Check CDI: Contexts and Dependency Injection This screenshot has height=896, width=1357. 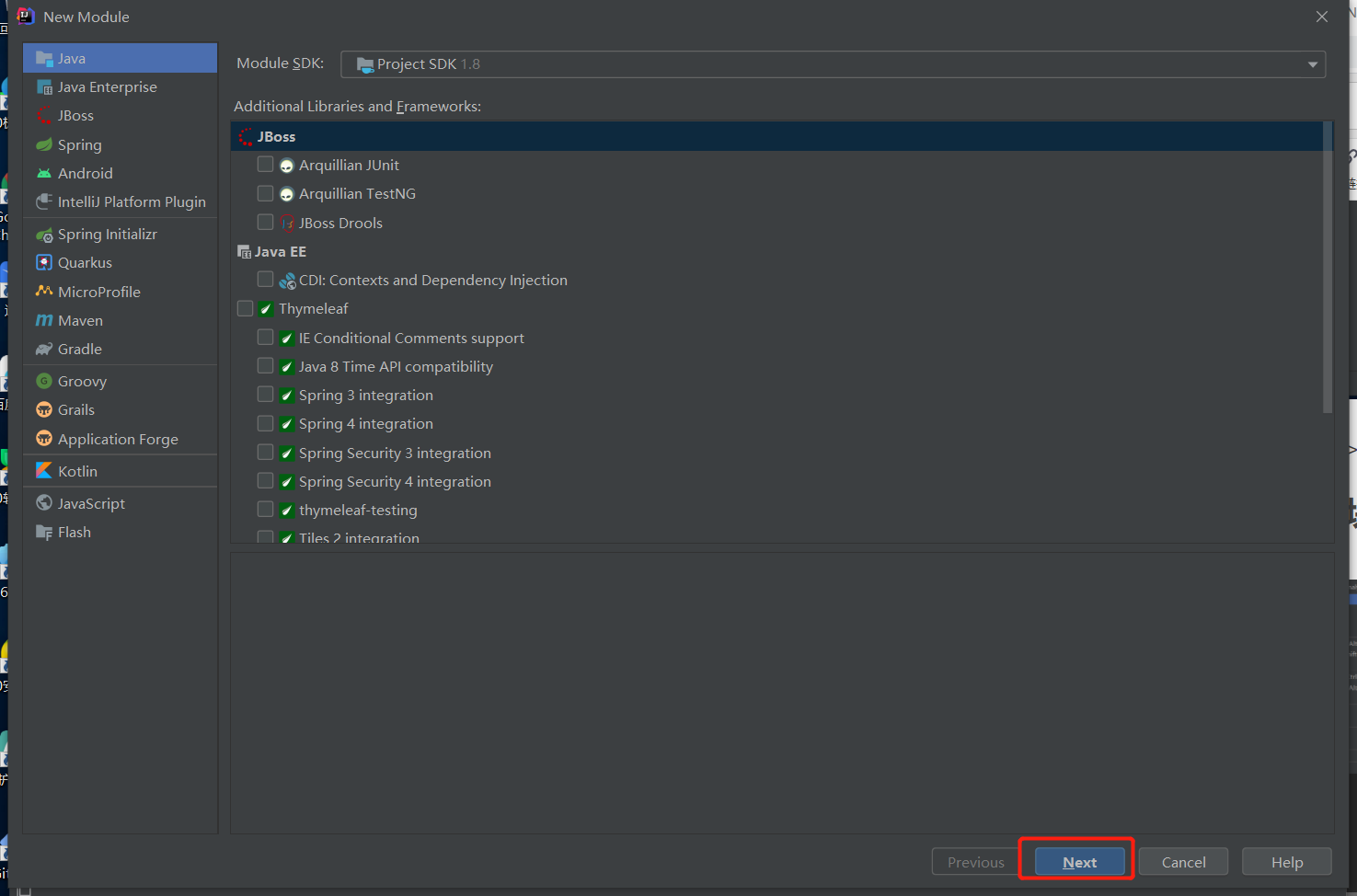pos(265,279)
